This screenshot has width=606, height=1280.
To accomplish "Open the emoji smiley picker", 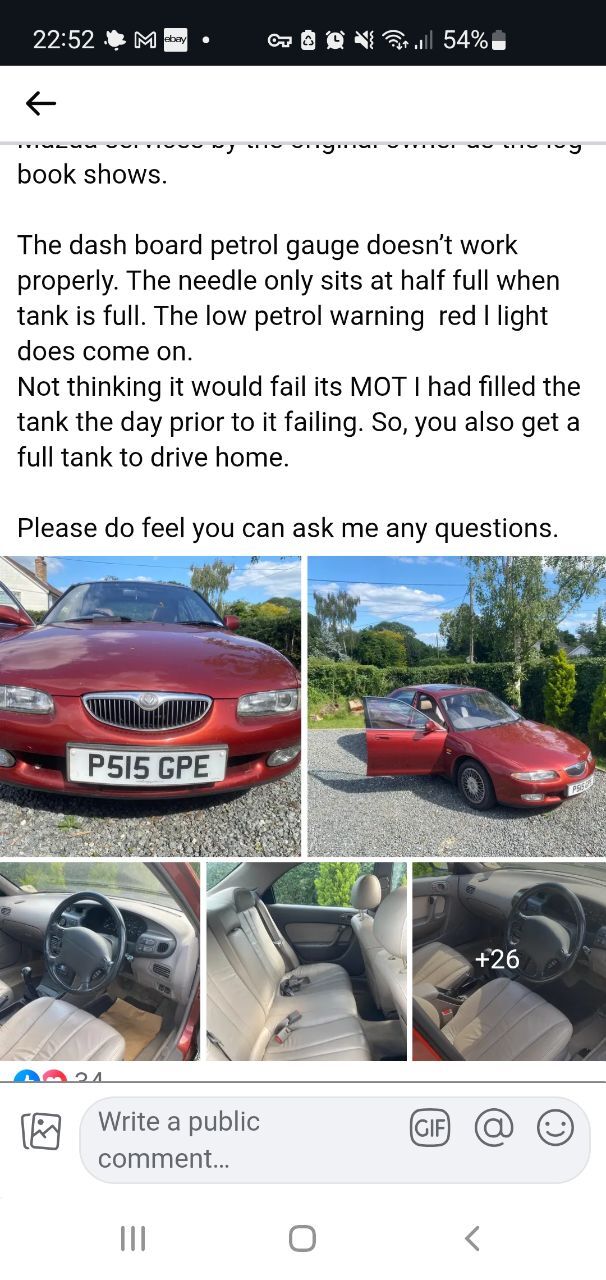I will point(555,1128).
